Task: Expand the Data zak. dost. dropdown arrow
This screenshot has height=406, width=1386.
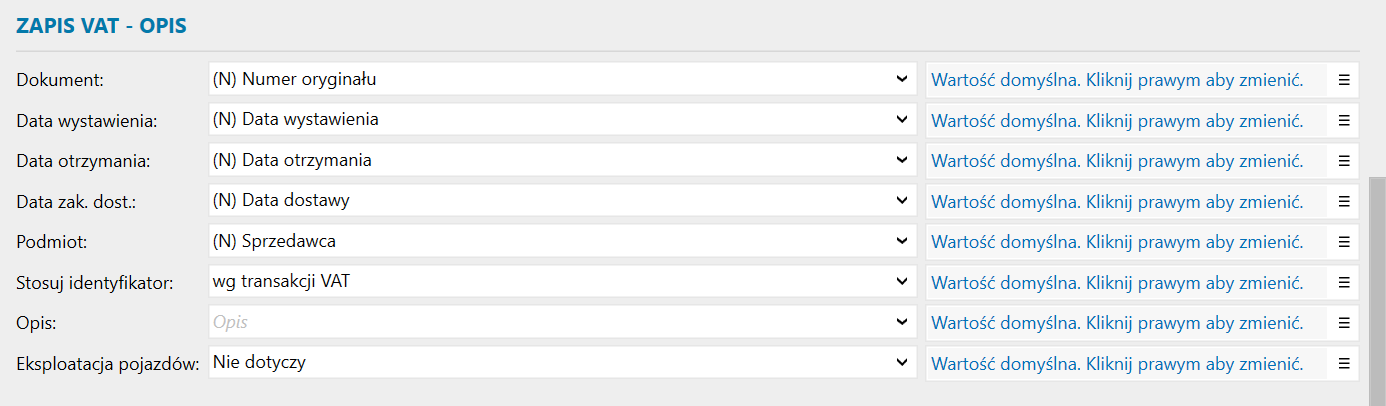Action: tap(901, 201)
